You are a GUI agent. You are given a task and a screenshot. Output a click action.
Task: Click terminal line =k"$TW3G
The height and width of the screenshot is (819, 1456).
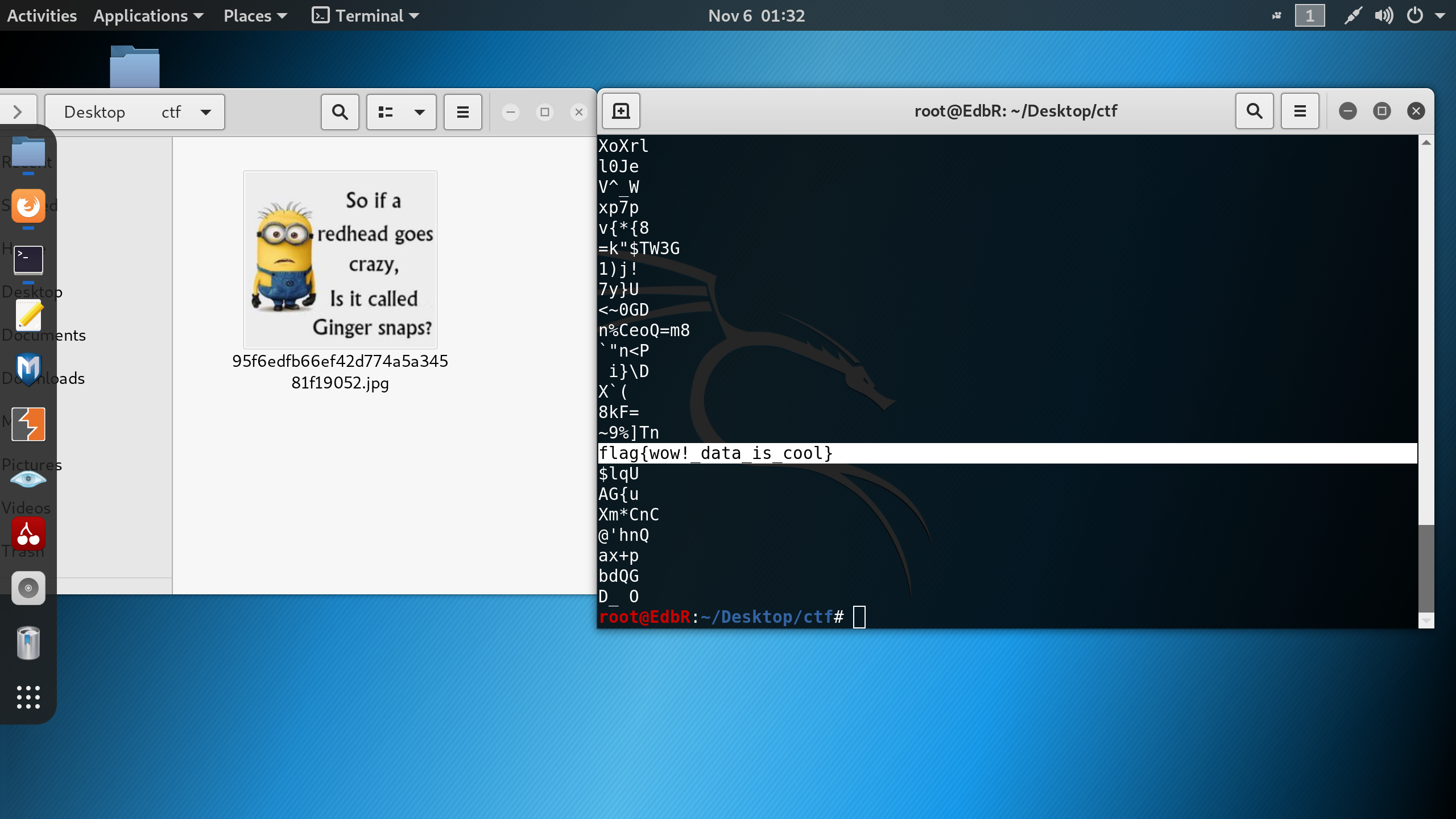pos(639,249)
